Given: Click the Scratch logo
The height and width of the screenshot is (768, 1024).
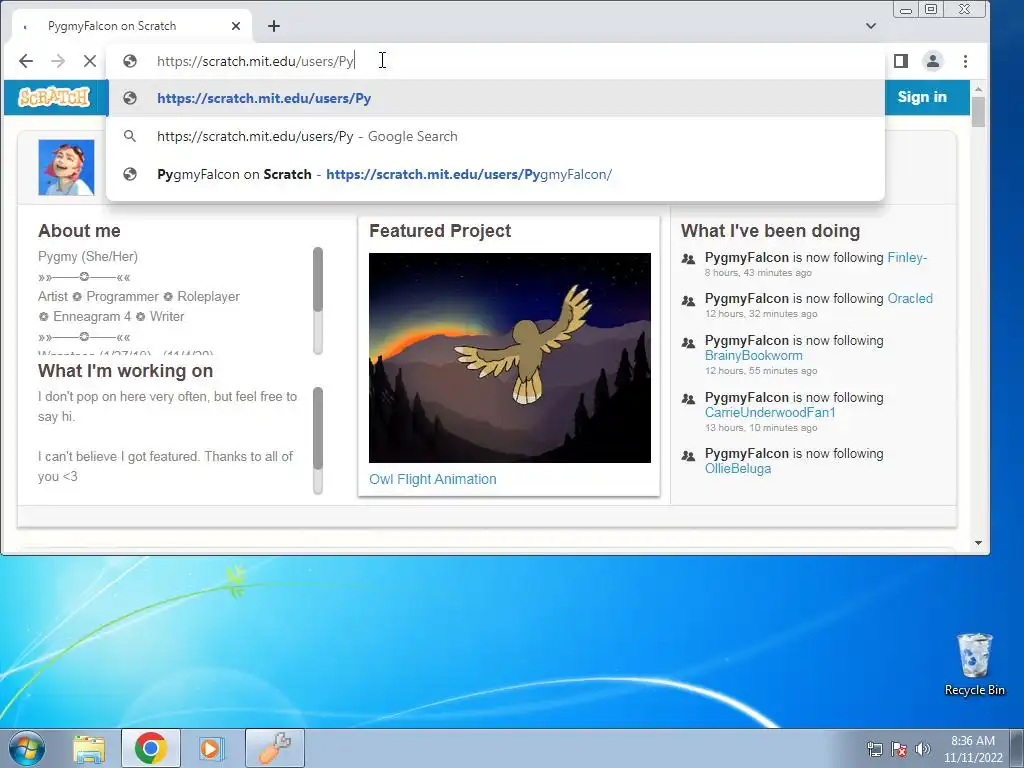Looking at the screenshot, I should (54, 97).
